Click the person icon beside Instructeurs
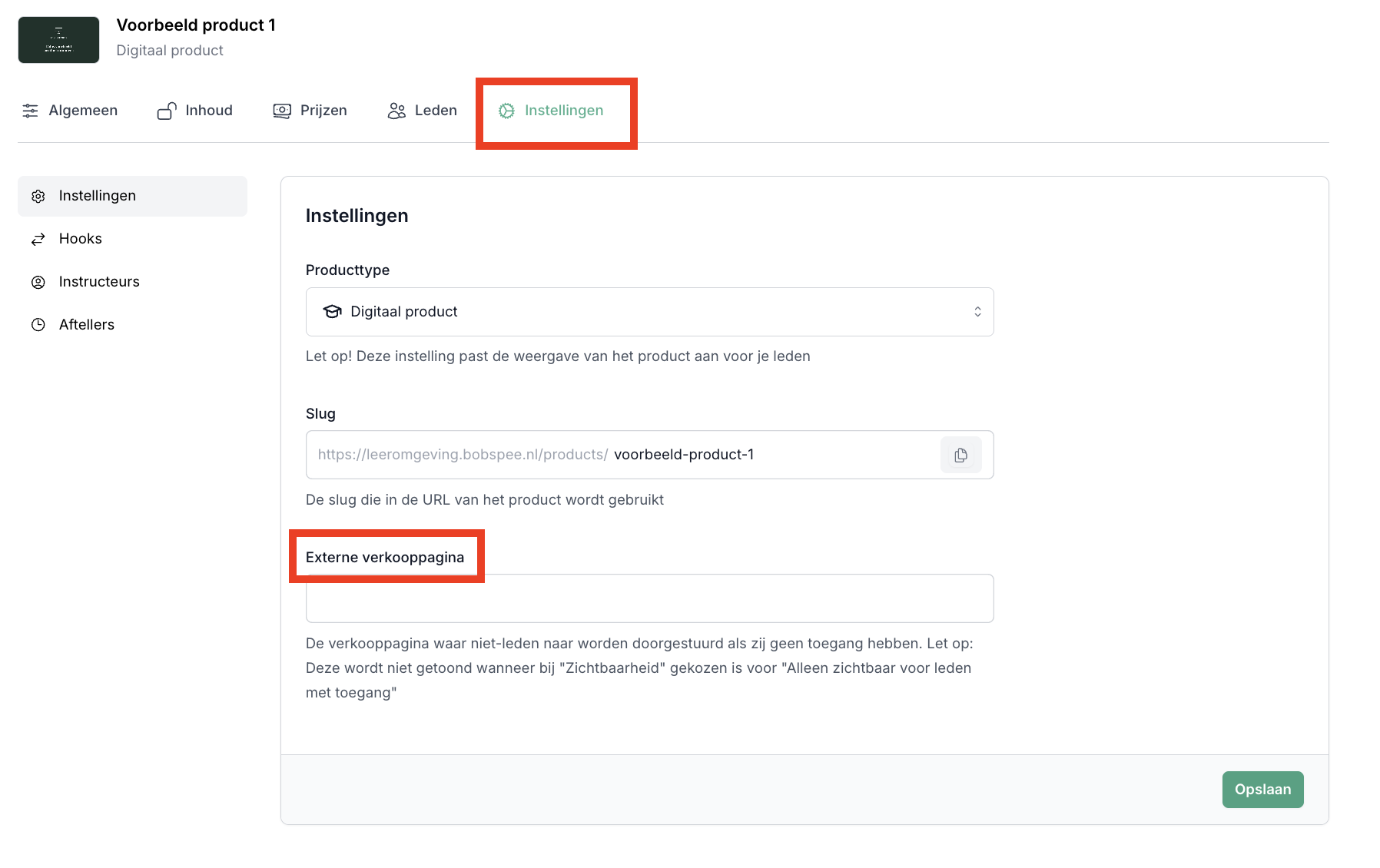Image resolution: width=1380 pixels, height=868 pixels. pos(38,283)
